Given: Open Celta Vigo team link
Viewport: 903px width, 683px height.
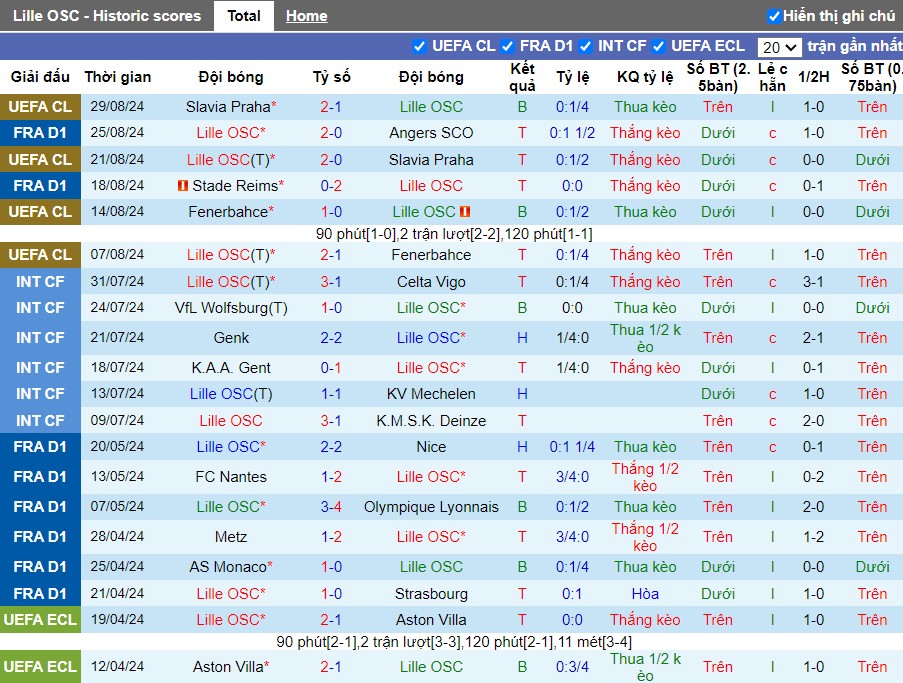Looking at the screenshot, I should [431, 282].
